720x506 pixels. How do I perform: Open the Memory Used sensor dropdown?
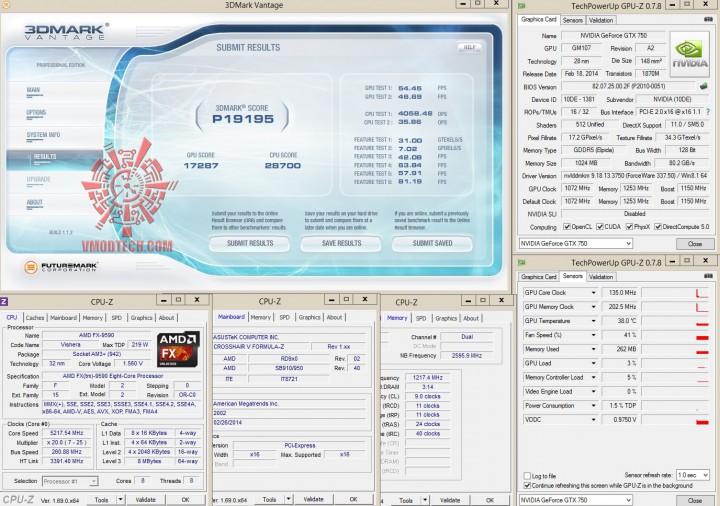pyautogui.click(x=593, y=349)
